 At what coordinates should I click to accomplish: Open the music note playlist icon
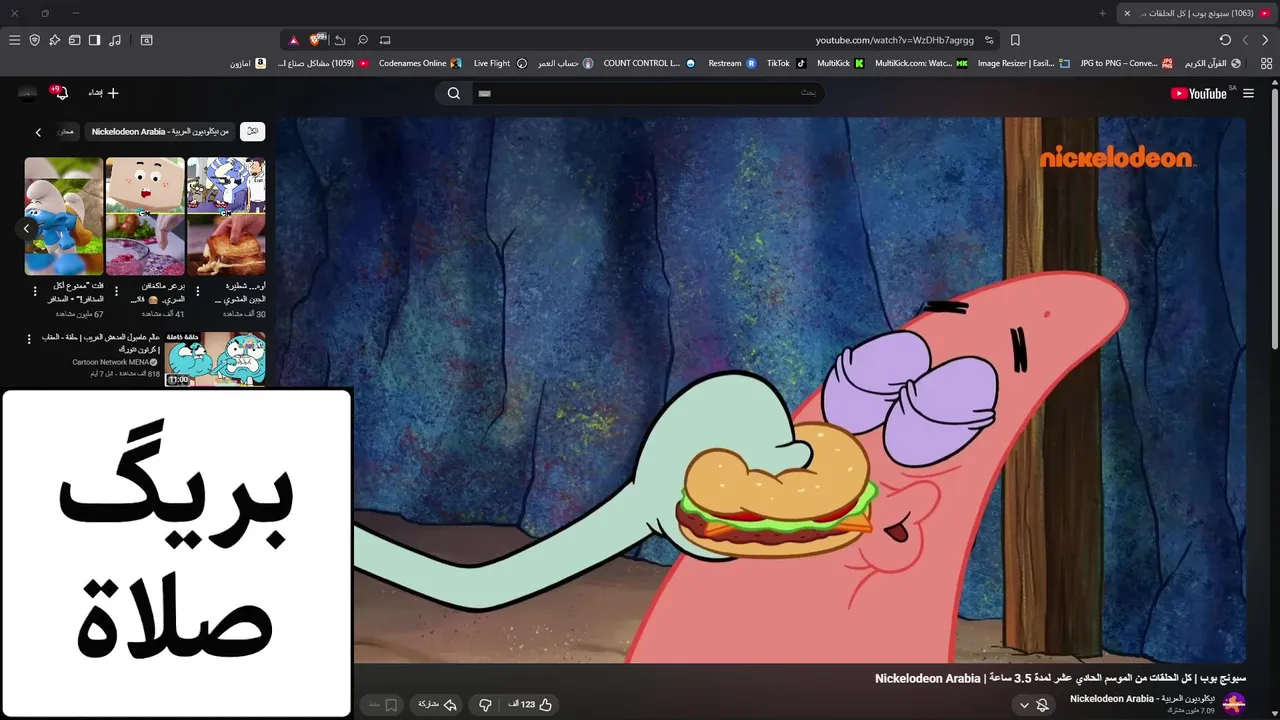point(115,40)
